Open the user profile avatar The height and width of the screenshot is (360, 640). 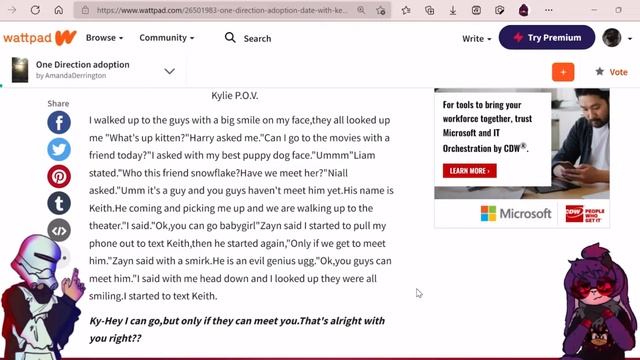(x=611, y=38)
